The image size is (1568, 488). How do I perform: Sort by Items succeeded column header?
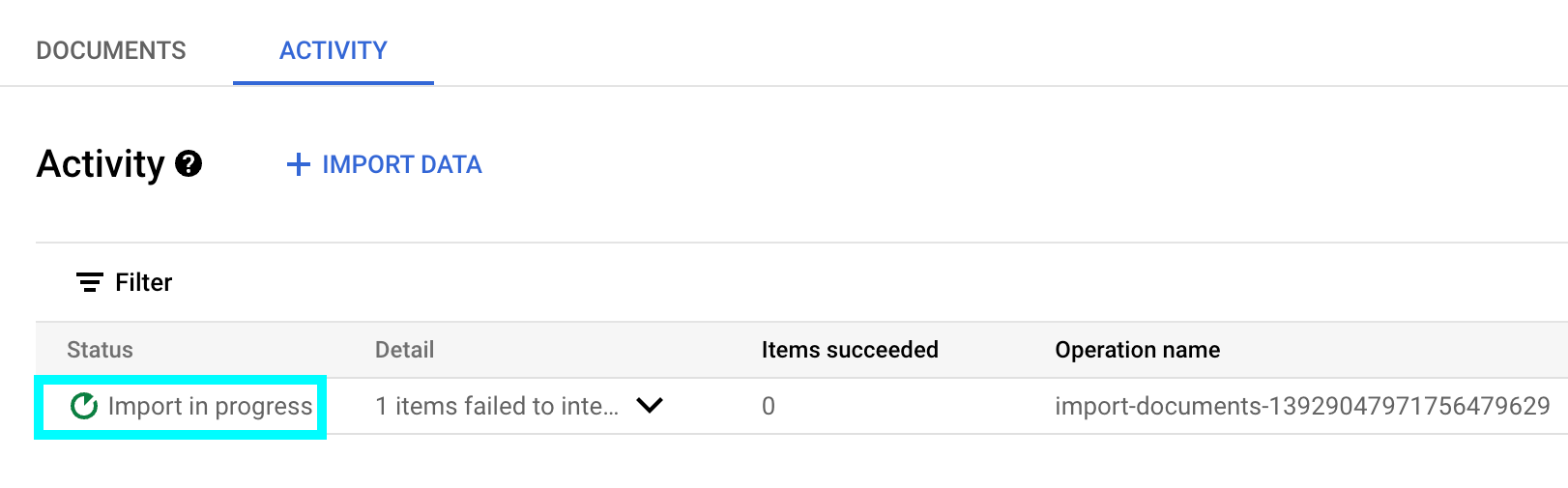[850, 350]
